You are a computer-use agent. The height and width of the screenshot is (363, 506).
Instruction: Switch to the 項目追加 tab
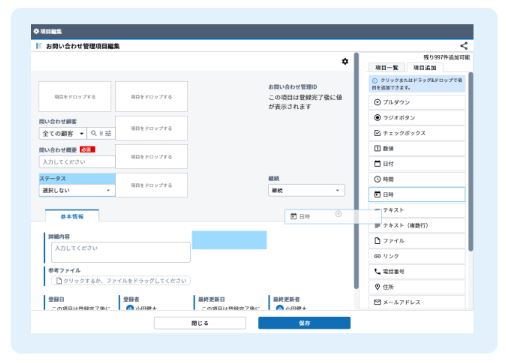[x=425, y=68]
